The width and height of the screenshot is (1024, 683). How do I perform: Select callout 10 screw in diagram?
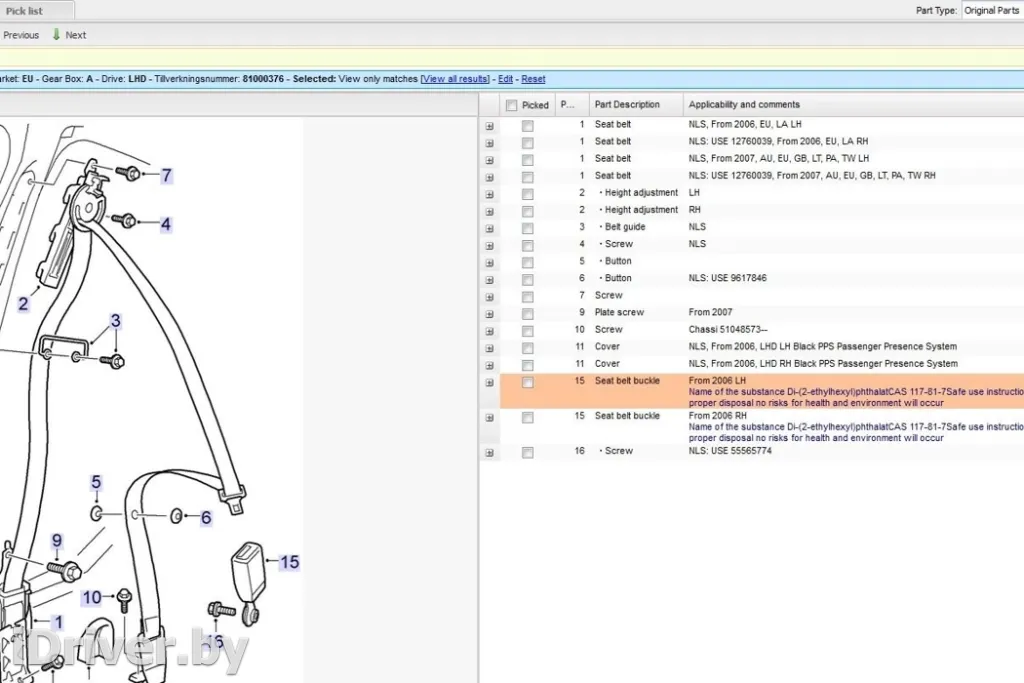[x=92, y=598]
